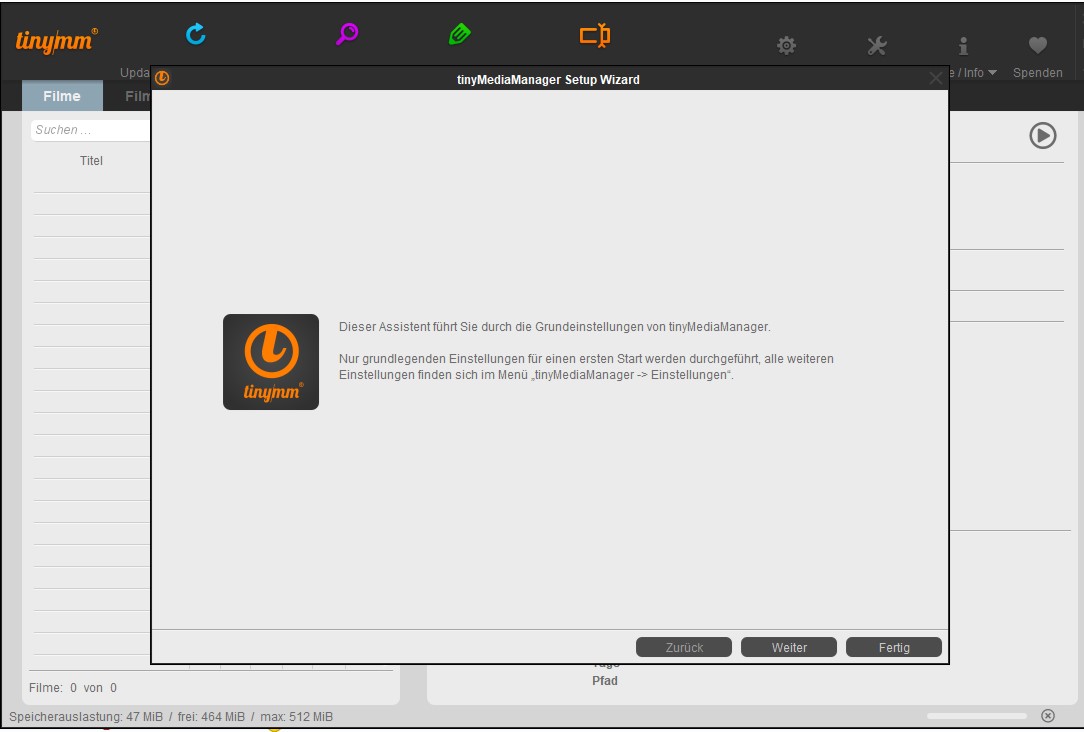Open settings via the gear icon
This screenshot has width=1084, height=732.
[x=786, y=46]
